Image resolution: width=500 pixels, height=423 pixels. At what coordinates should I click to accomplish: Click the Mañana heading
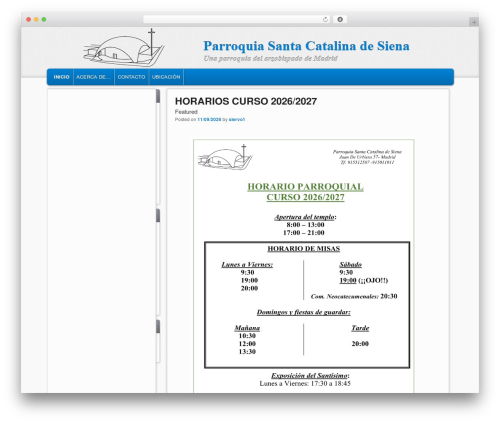tap(247, 328)
